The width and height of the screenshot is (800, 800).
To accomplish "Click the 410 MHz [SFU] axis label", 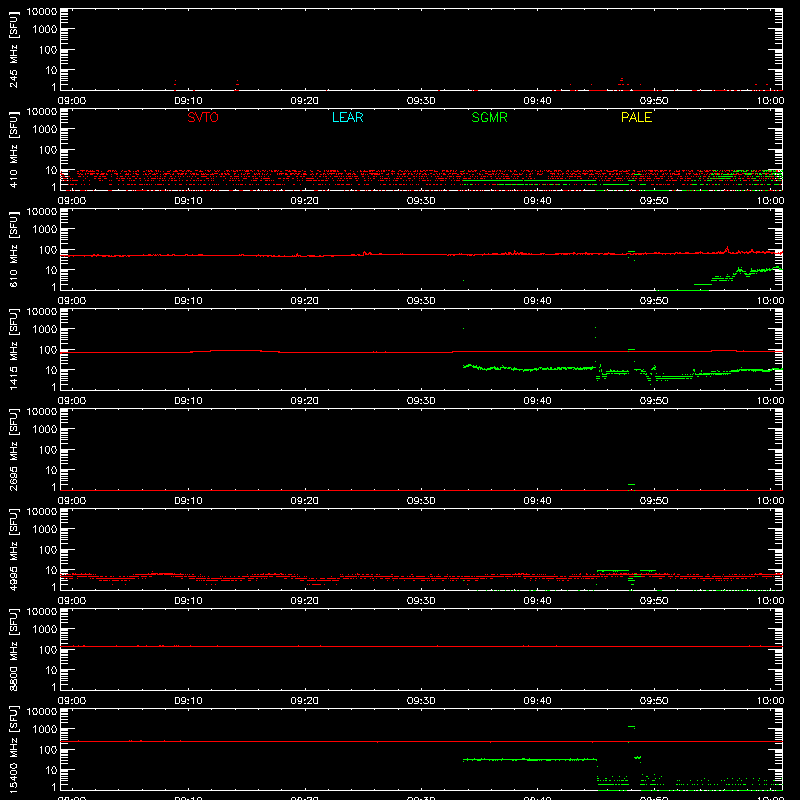I will [x=14, y=150].
